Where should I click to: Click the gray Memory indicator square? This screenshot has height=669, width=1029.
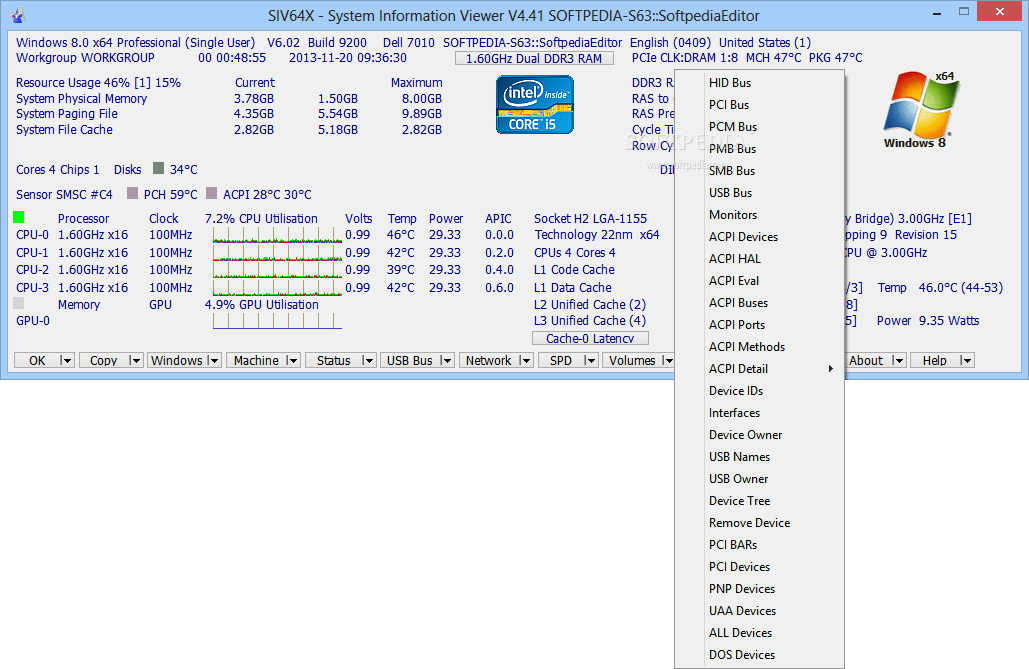[x=18, y=303]
